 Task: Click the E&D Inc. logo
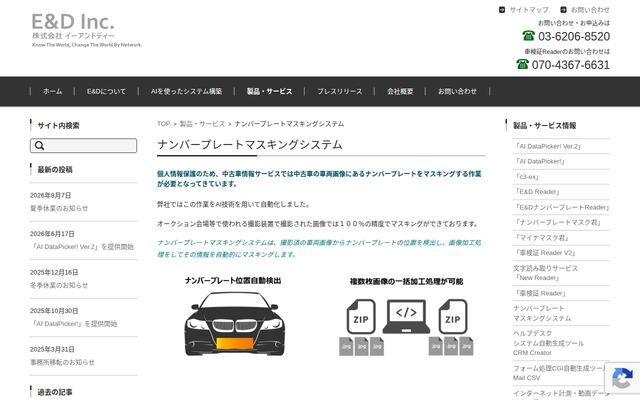click(87, 30)
